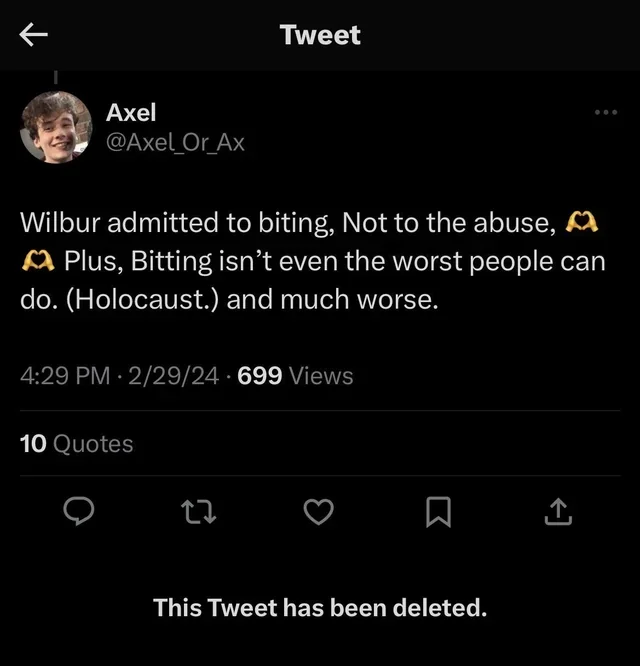View the 10 Quotes list
Screen dimensions: 640x666
tap(76, 444)
